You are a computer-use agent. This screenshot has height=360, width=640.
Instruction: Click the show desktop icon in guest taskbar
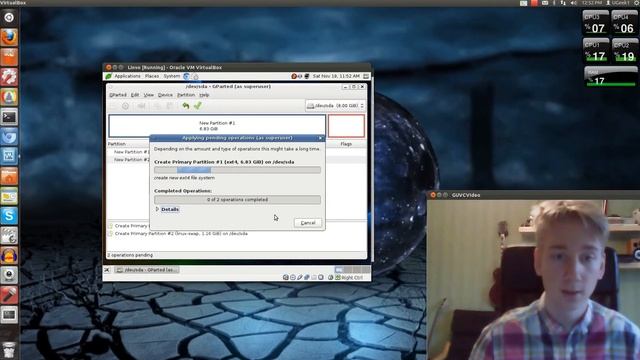pos(107,270)
